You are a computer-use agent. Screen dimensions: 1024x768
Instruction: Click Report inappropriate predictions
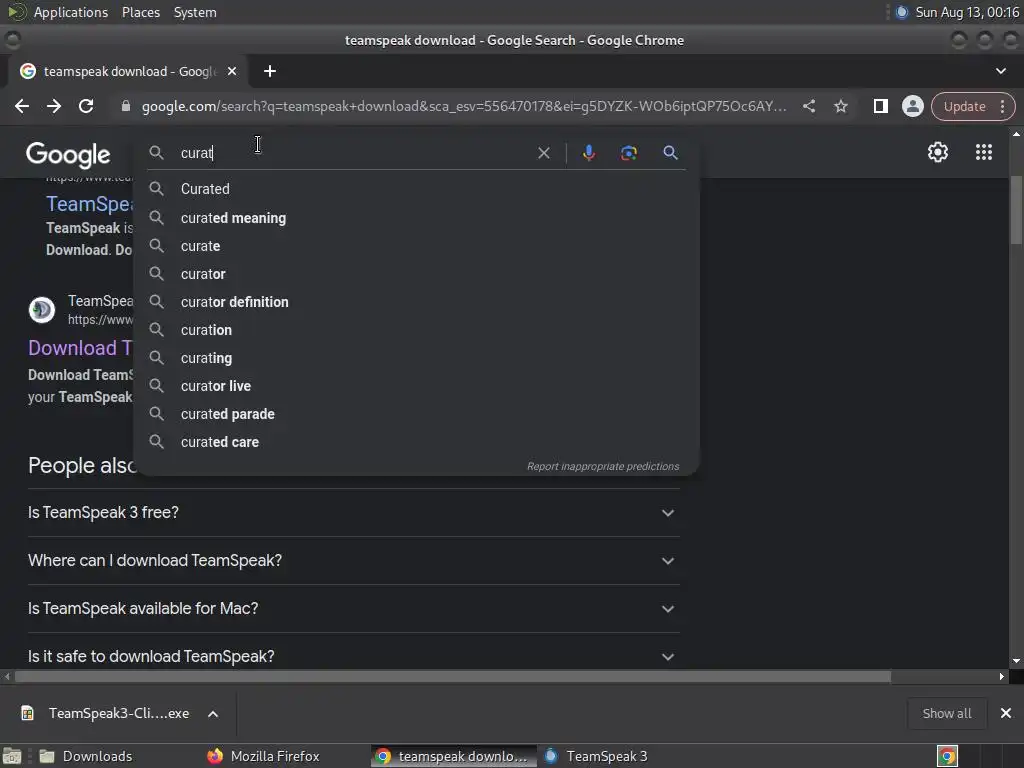pos(603,466)
